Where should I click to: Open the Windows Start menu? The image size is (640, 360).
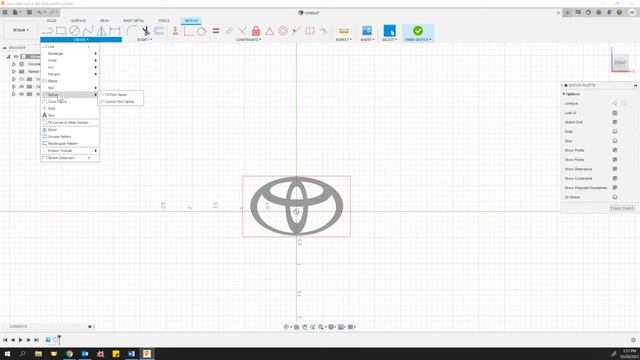point(7,354)
